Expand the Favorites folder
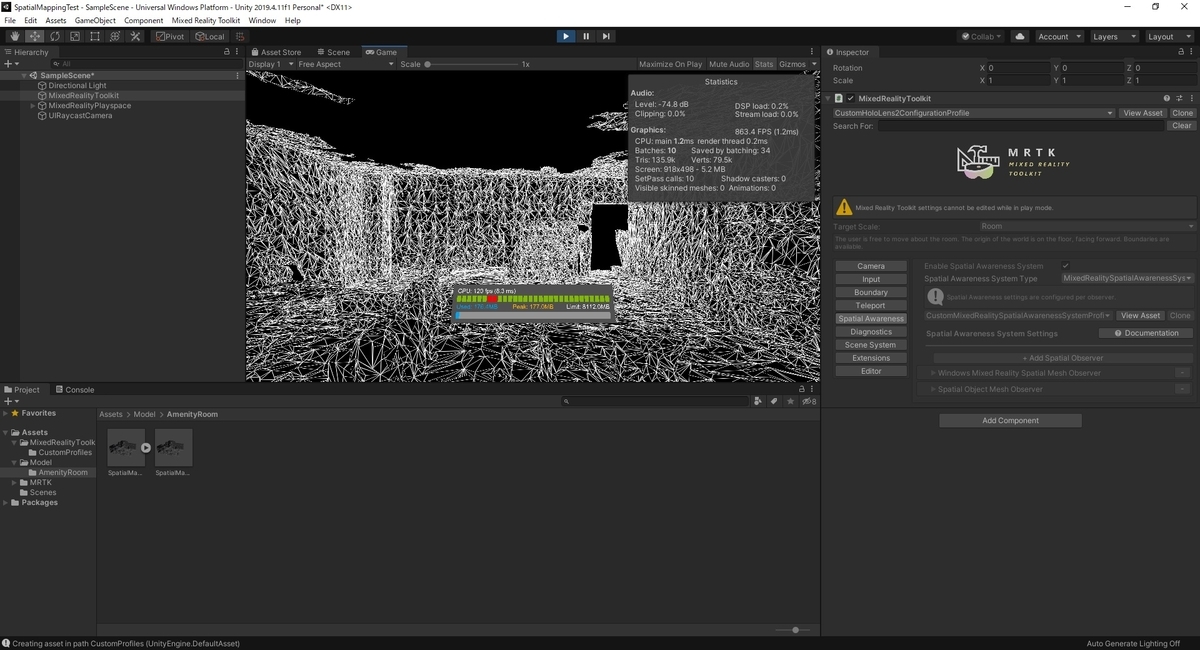The width and height of the screenshot is (1200, 650). [x=6, y=413]
